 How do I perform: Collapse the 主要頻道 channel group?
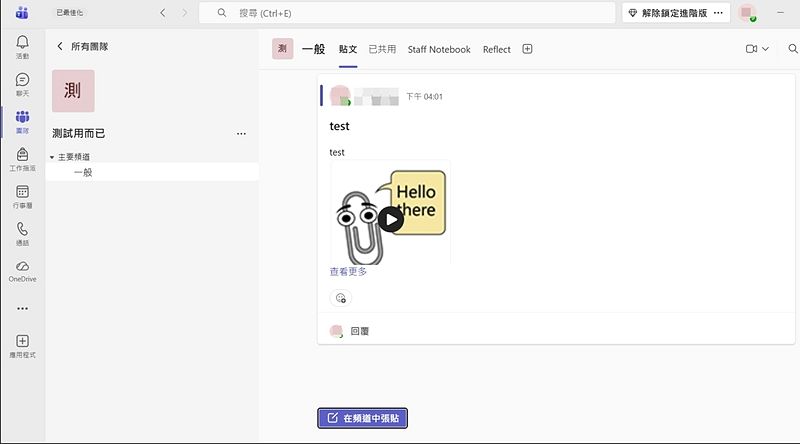(x=52, y=157)
